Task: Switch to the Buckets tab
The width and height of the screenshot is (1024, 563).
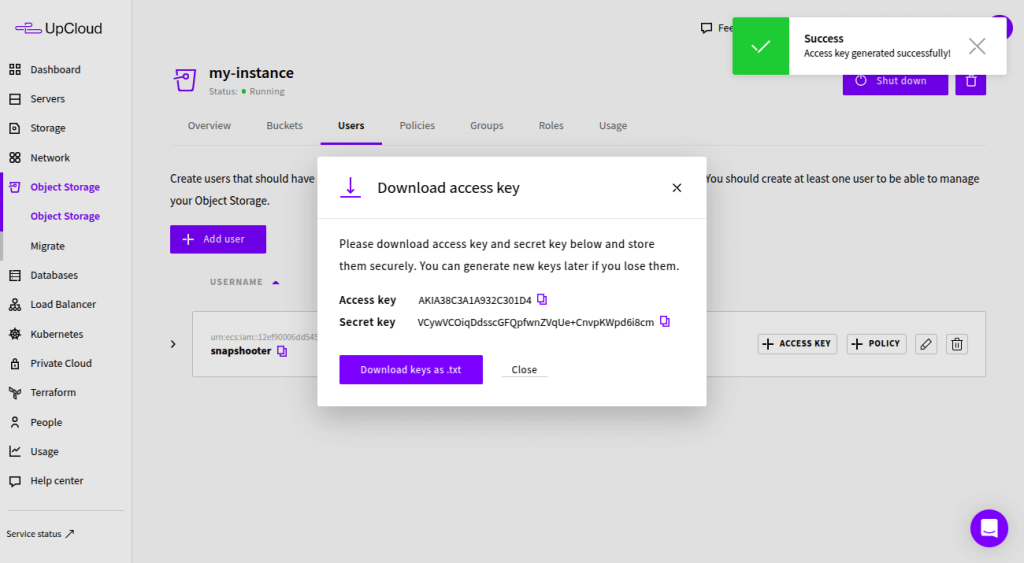Action: click(x=284, y=126)
